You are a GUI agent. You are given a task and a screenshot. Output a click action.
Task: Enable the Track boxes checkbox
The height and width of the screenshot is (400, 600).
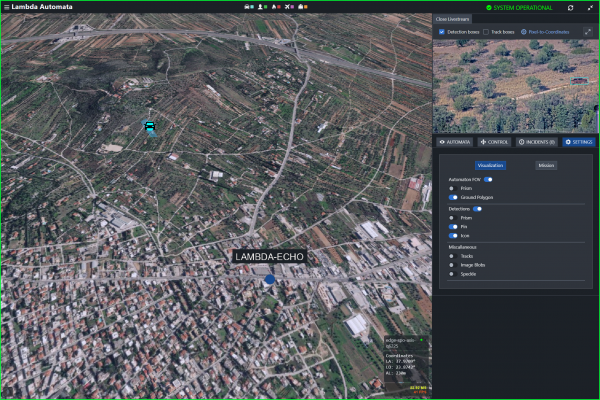pyautogui.click(x=486, y=32)
